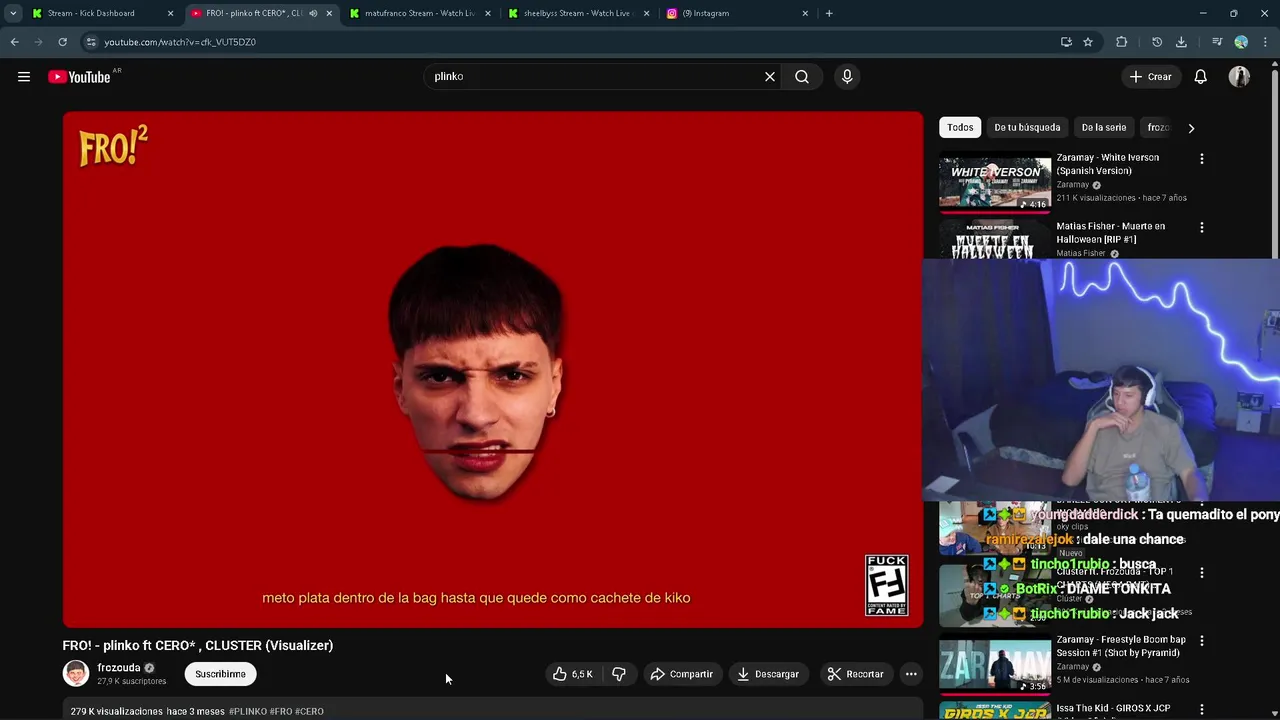Click the Recortar clip button
This screenshot has width=1280, height=720.
pos(856,674)
